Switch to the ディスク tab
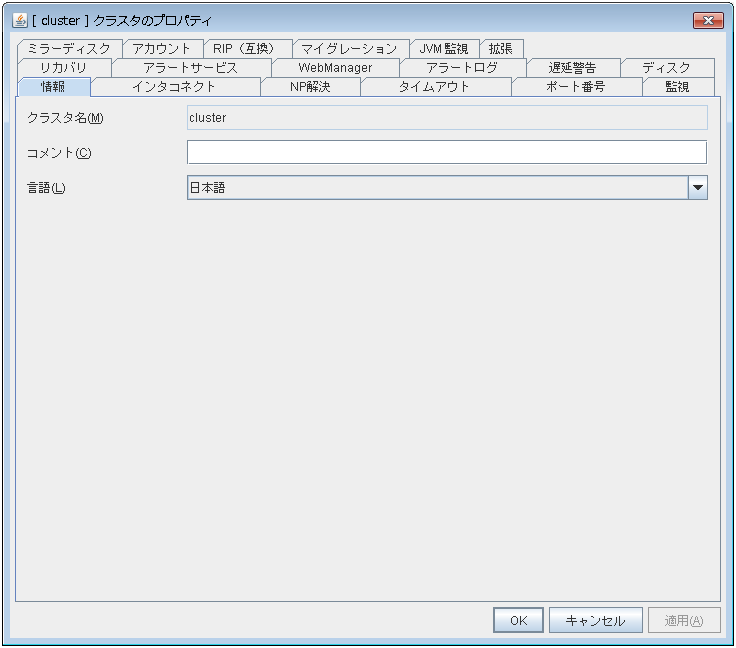Screen dimensions: 736x648 (x=666, y=68)
